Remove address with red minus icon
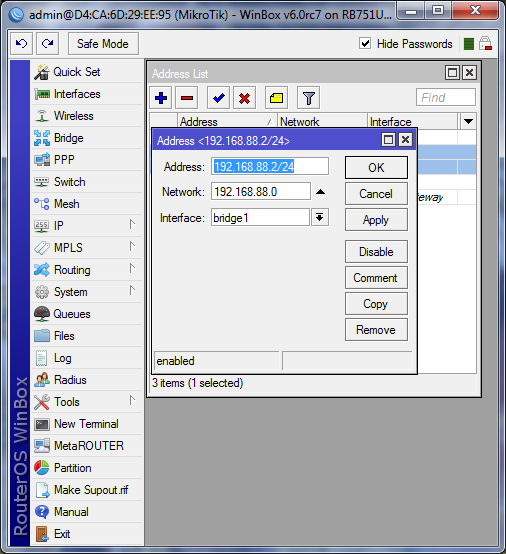This screenshot has width=506, height=554. (187, 98)
